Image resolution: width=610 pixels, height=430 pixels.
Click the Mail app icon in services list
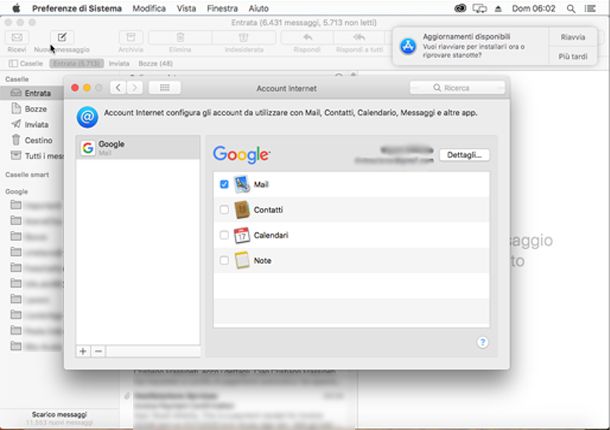[x=242, y=184]
